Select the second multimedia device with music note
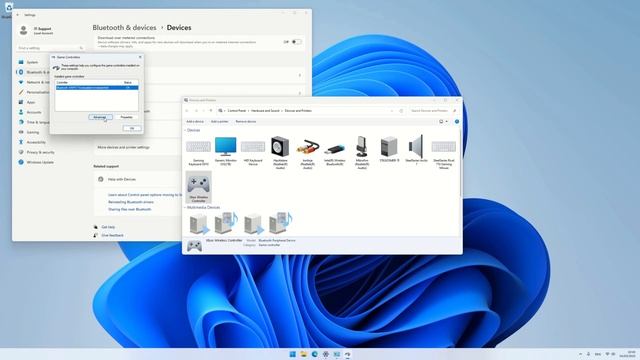Image resolution: width=640 pixels, height=360 pixels. [x=226, y=223]
